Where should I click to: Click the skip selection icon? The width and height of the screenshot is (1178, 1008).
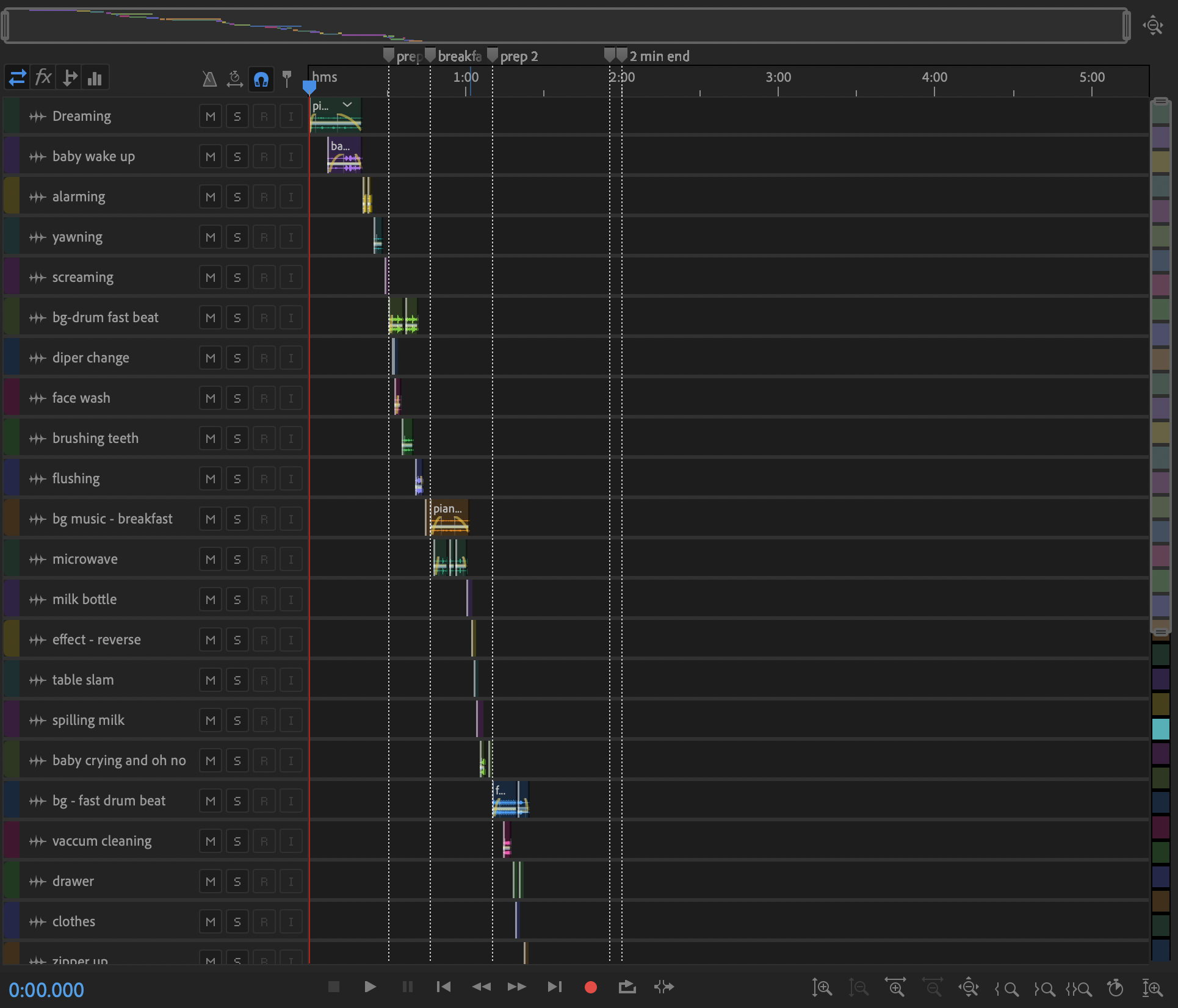tap(664, 987)
